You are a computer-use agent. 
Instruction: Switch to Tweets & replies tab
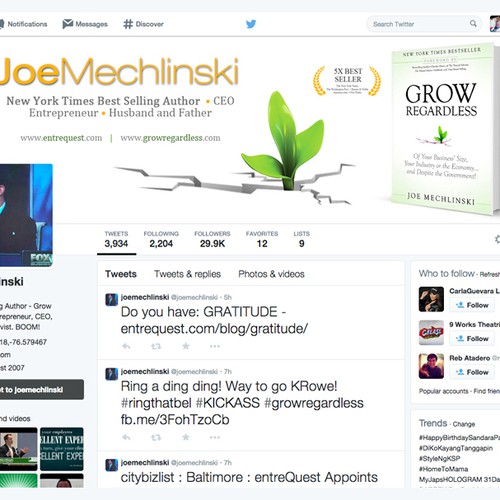(187, 274)
